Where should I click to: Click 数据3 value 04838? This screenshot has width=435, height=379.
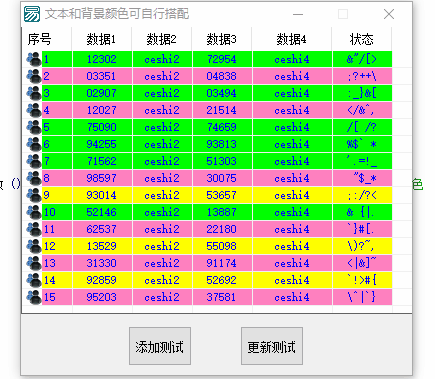[x=222, y=76]
